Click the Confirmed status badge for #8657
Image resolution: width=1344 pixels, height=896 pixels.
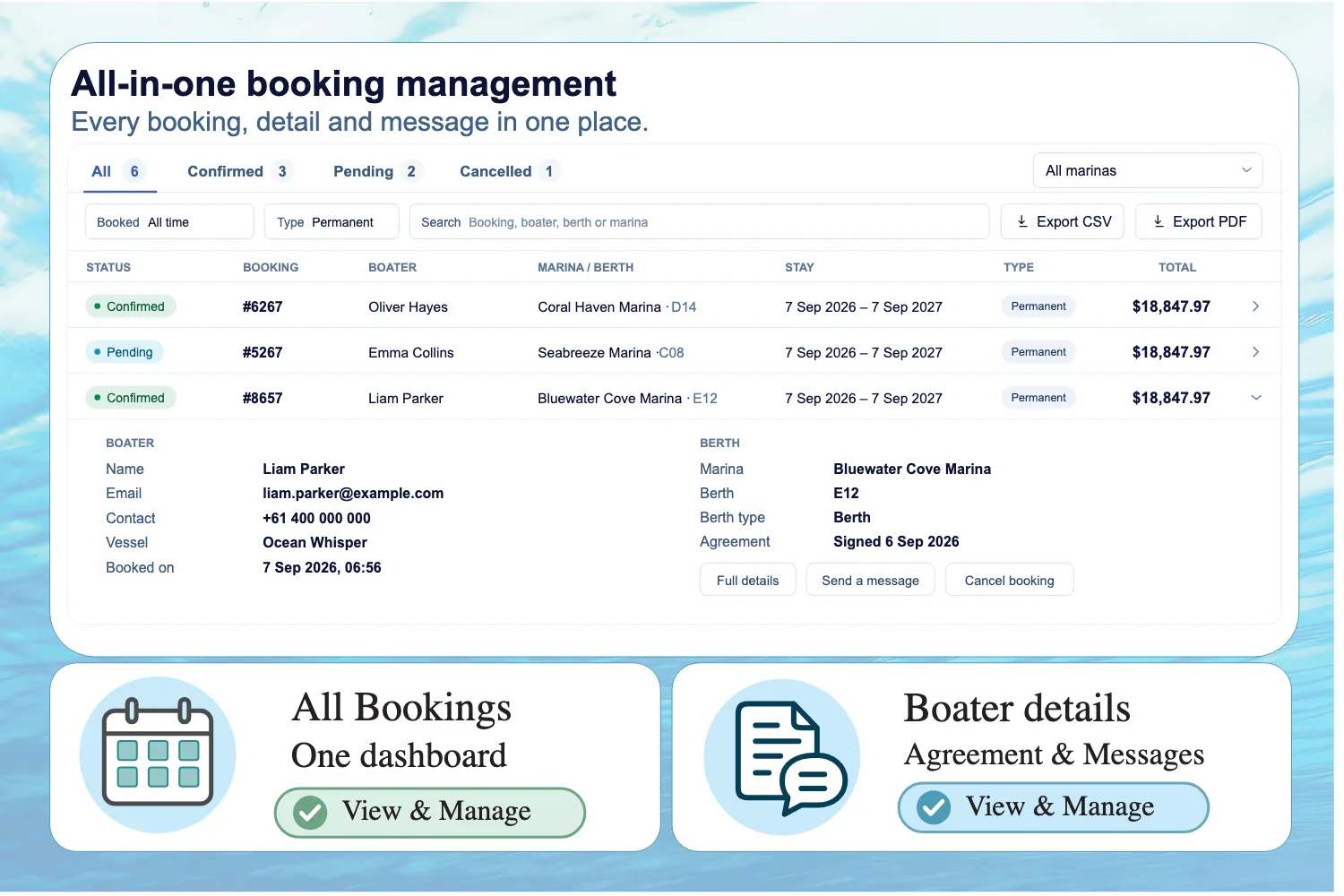[131, 398]
